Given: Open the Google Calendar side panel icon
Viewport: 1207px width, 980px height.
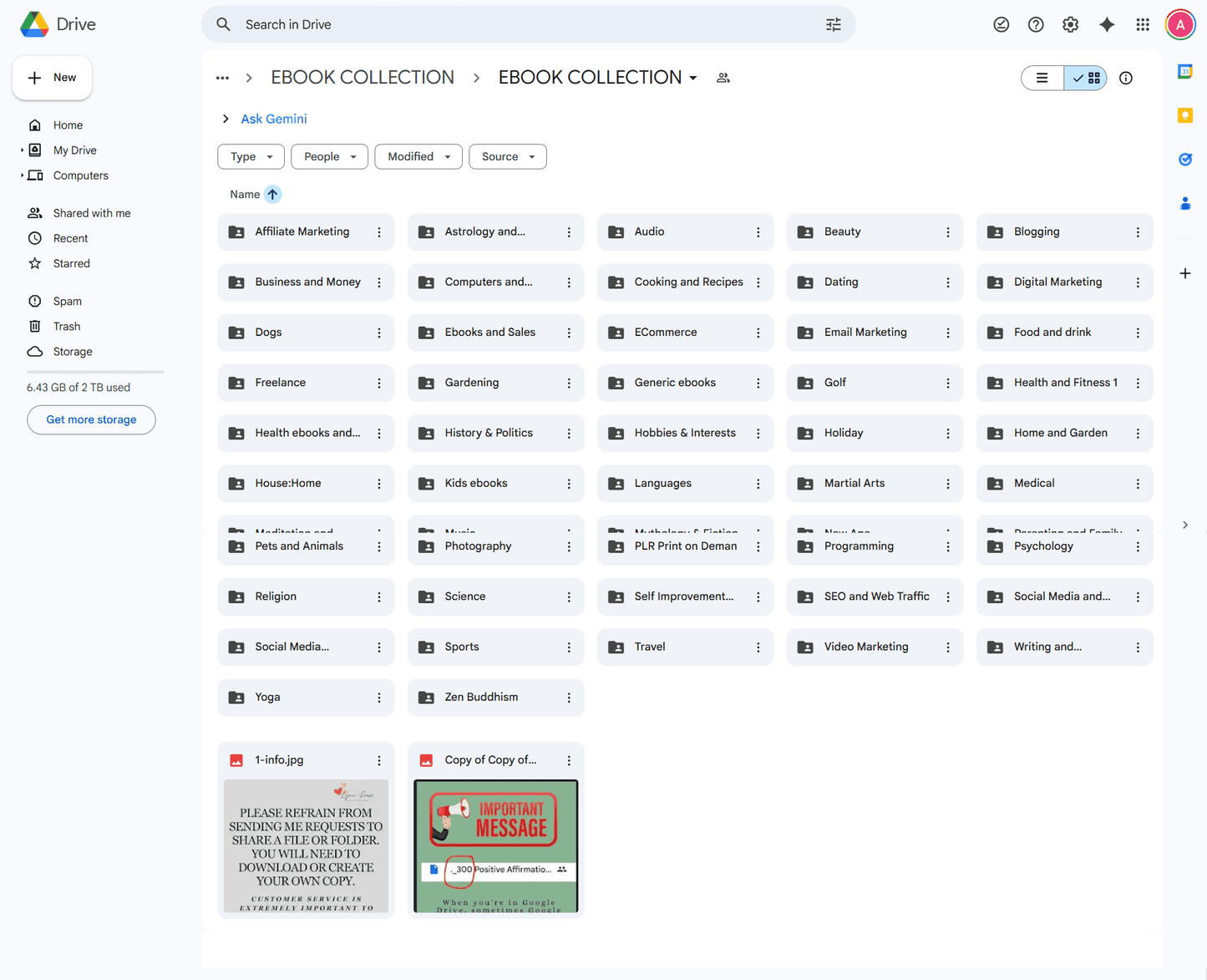Looking at the screenshot, I should [x=1184, y=72].
